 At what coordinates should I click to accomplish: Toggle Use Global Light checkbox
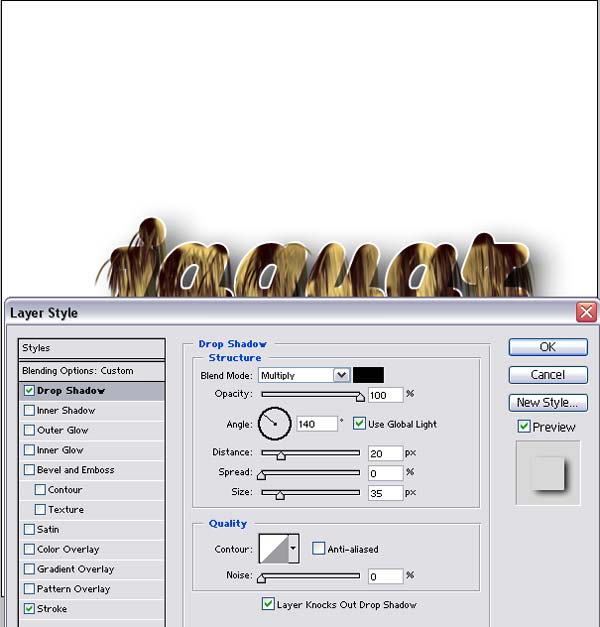359,423
